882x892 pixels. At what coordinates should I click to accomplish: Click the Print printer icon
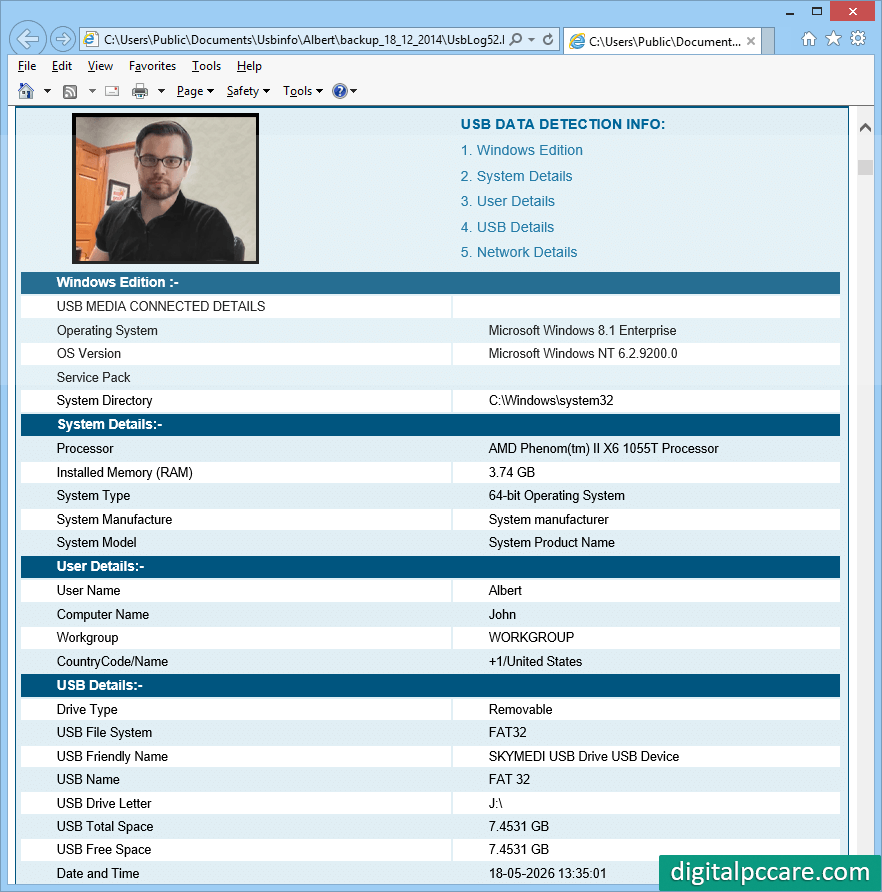[139, 91]
